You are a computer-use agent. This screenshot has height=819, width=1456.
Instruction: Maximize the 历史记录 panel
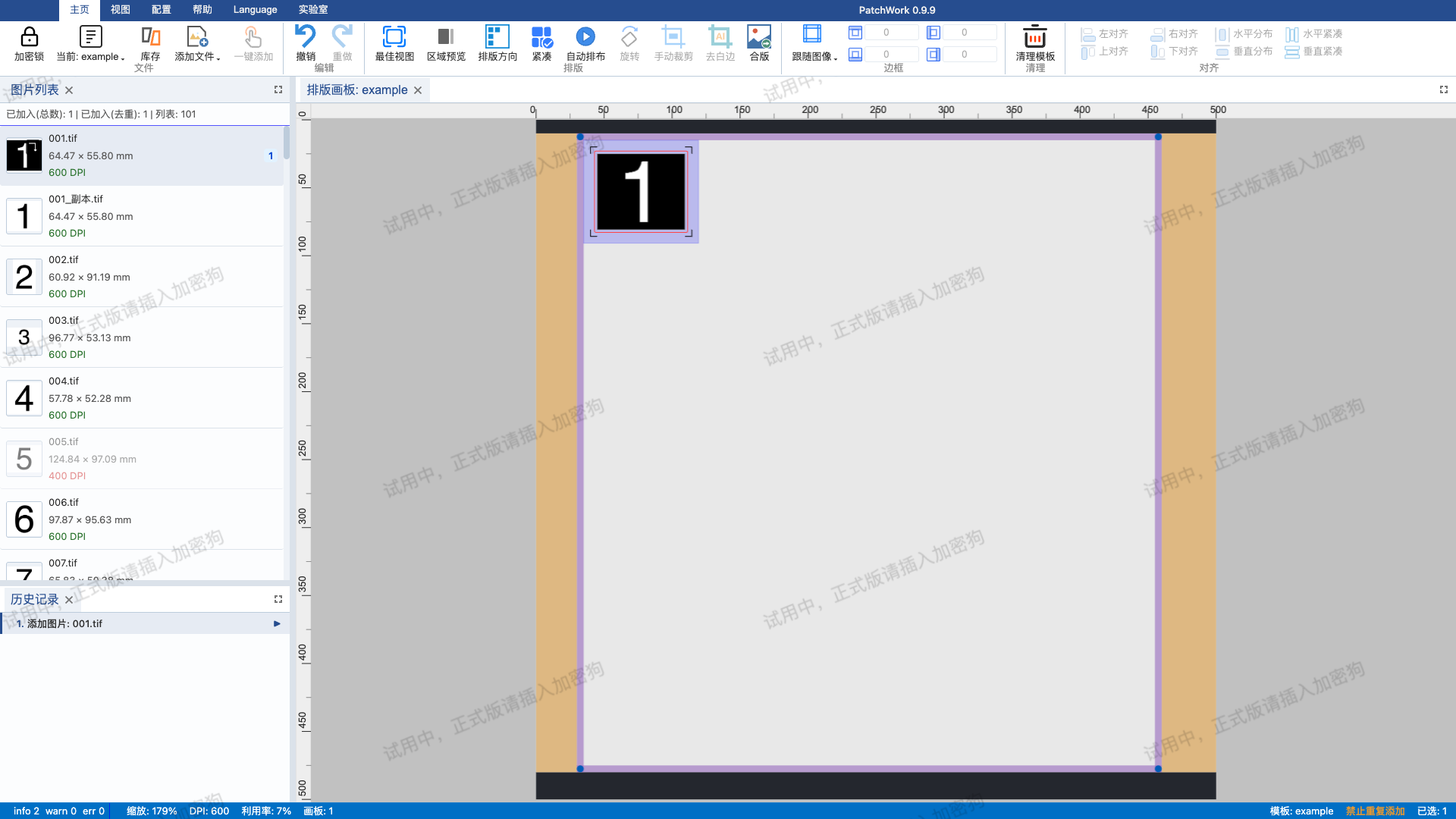point(278,599)
